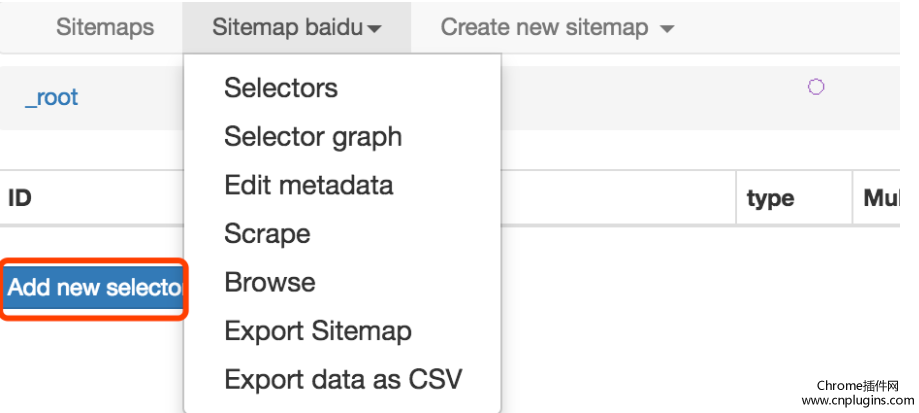Click the Add new selector button
The image size is (919, 413).
[94, 288]
